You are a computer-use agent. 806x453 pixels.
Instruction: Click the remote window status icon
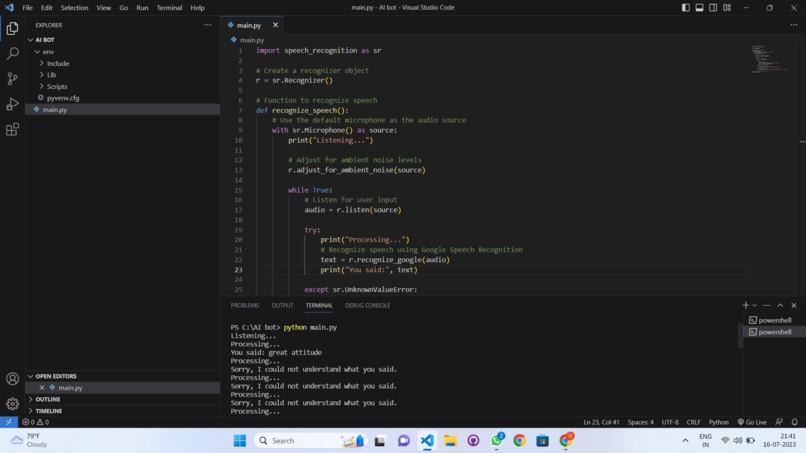coord(9,422)
